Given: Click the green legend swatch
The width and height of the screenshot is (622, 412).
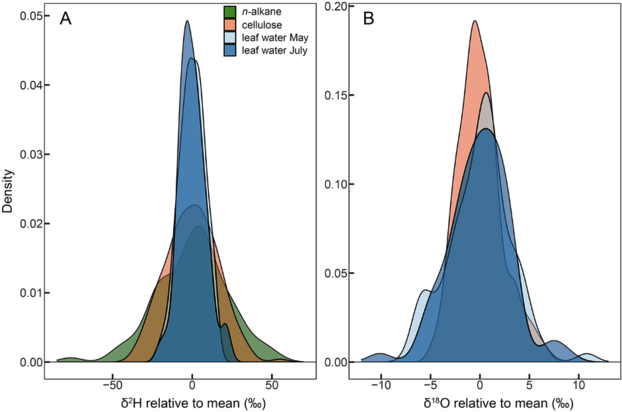Looking at the screenshot, I should point(230,12).
